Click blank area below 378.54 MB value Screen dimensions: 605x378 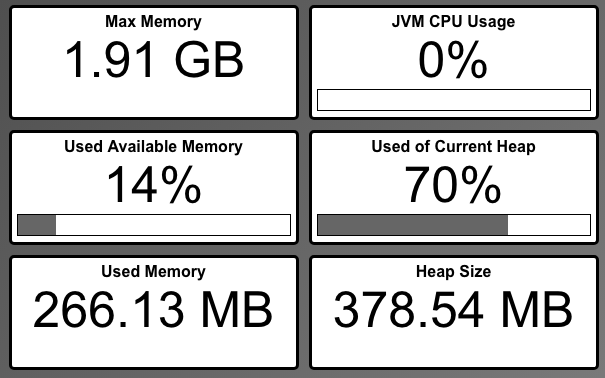(x=454, y=348)
